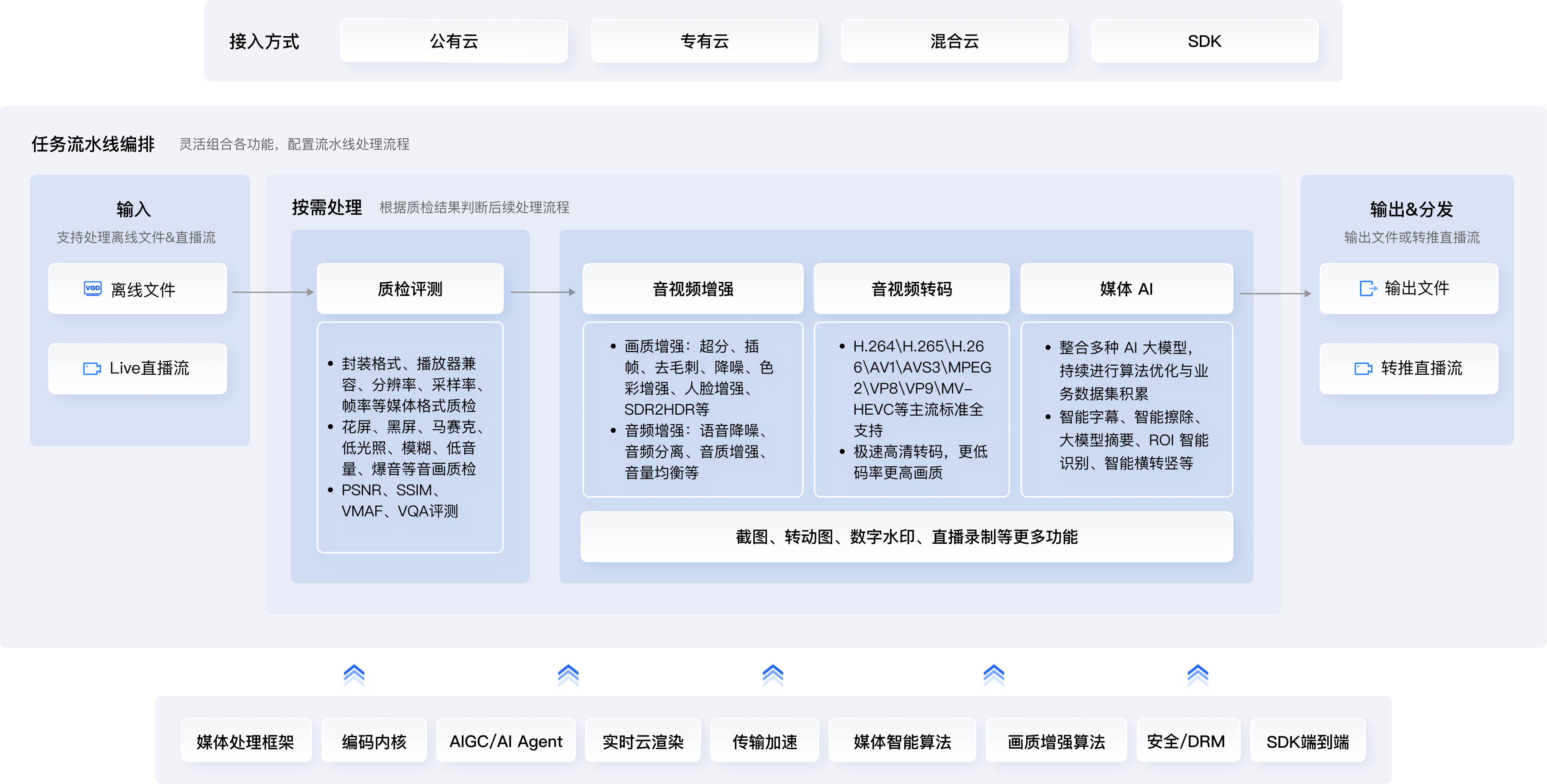Choose the 混合云 access option

click(954, 41)
